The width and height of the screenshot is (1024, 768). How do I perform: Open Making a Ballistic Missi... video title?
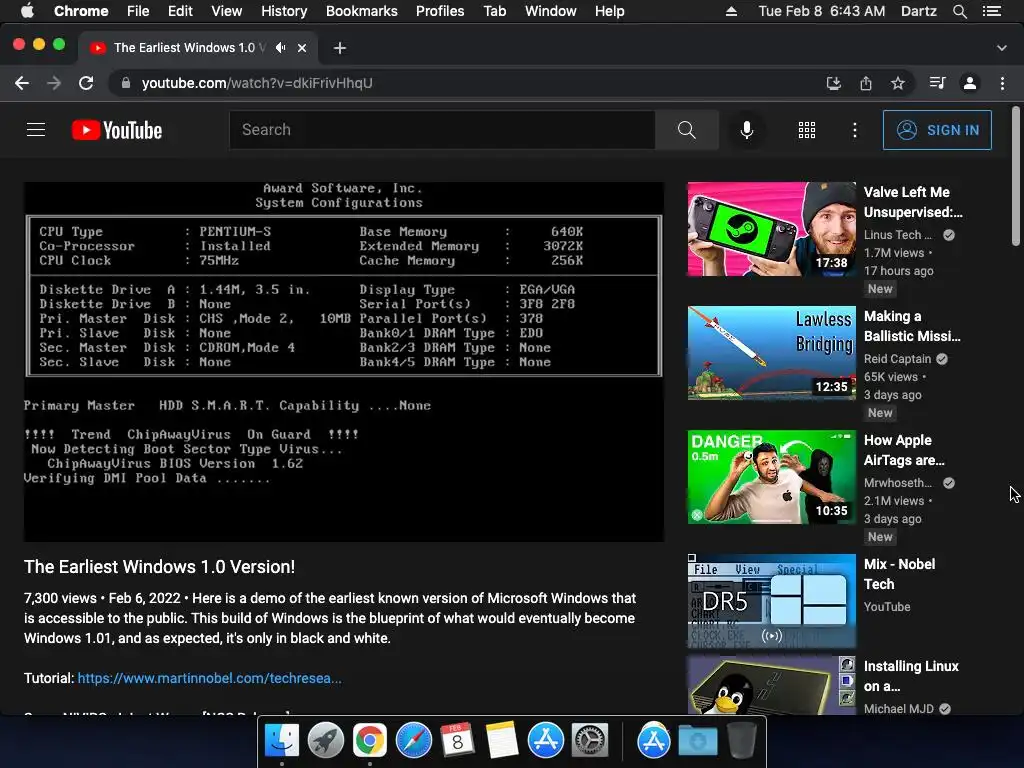pyautogui.click(x=912, y=326)
